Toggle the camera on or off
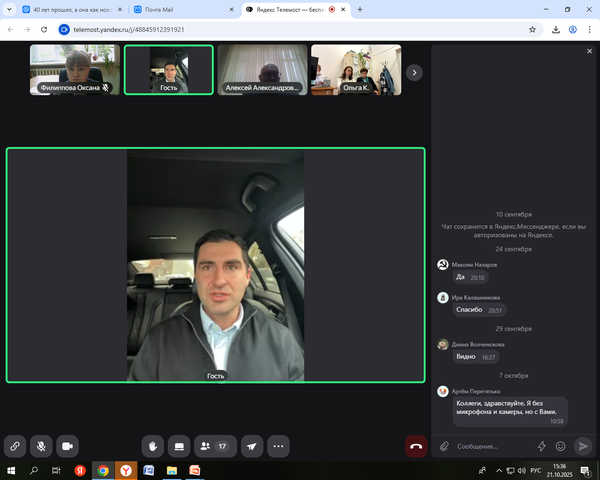The width and height of the screenshot is (600, 480). click(68, 446)
